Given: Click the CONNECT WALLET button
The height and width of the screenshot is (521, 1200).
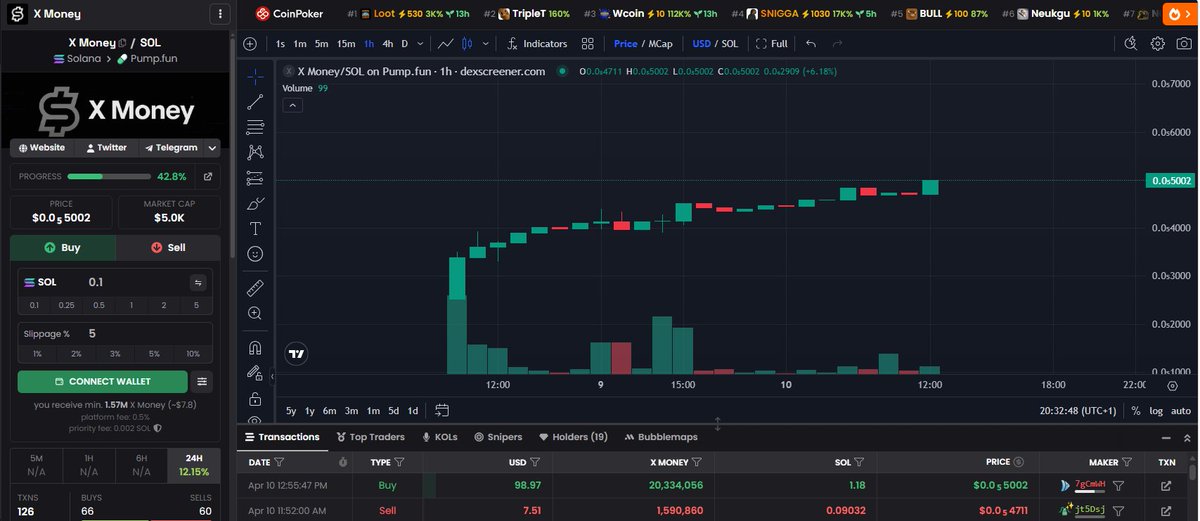Looking at the screenshot, I should pos(102,382).
